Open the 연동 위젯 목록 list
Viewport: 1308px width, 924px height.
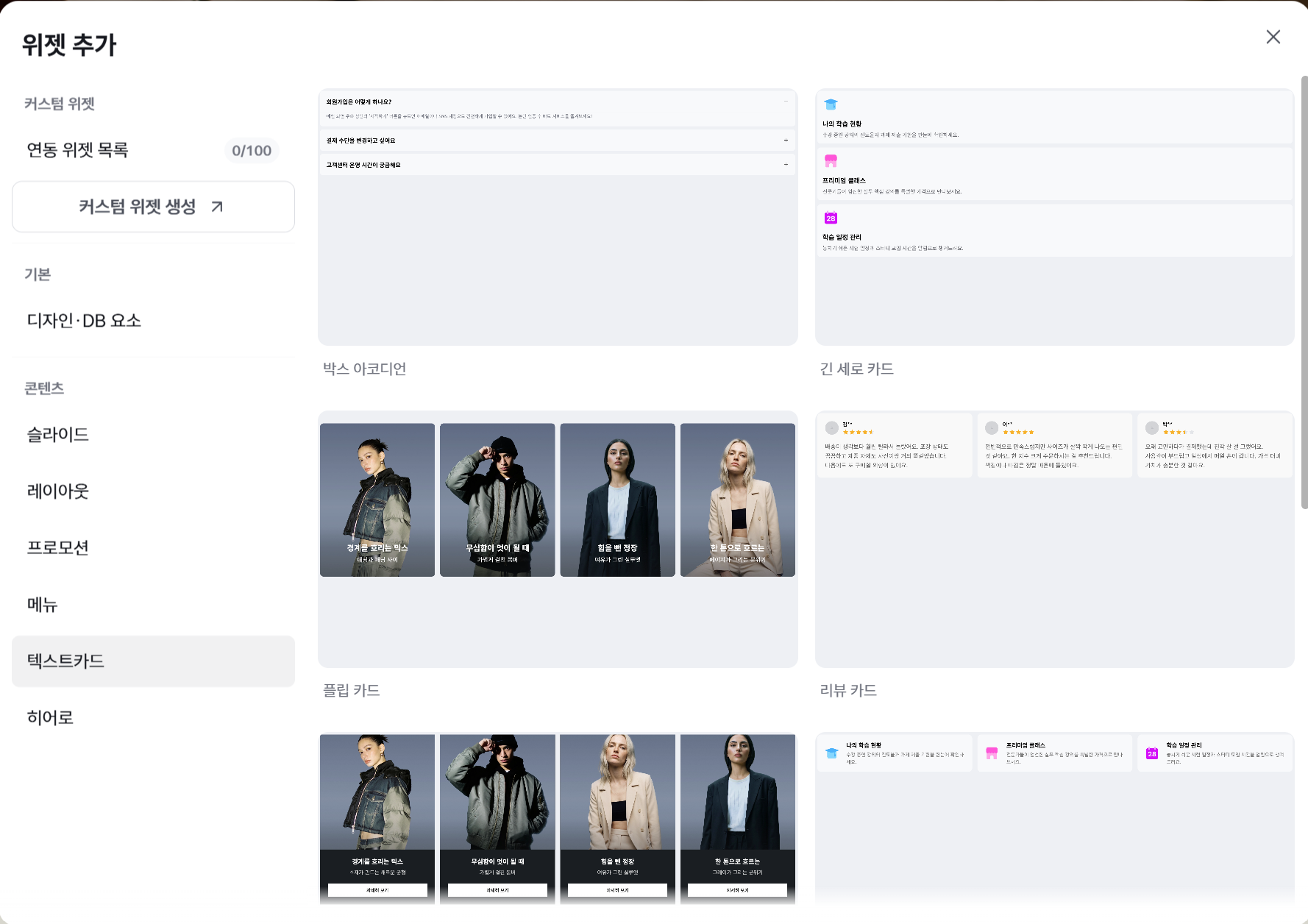pos(153,150)
